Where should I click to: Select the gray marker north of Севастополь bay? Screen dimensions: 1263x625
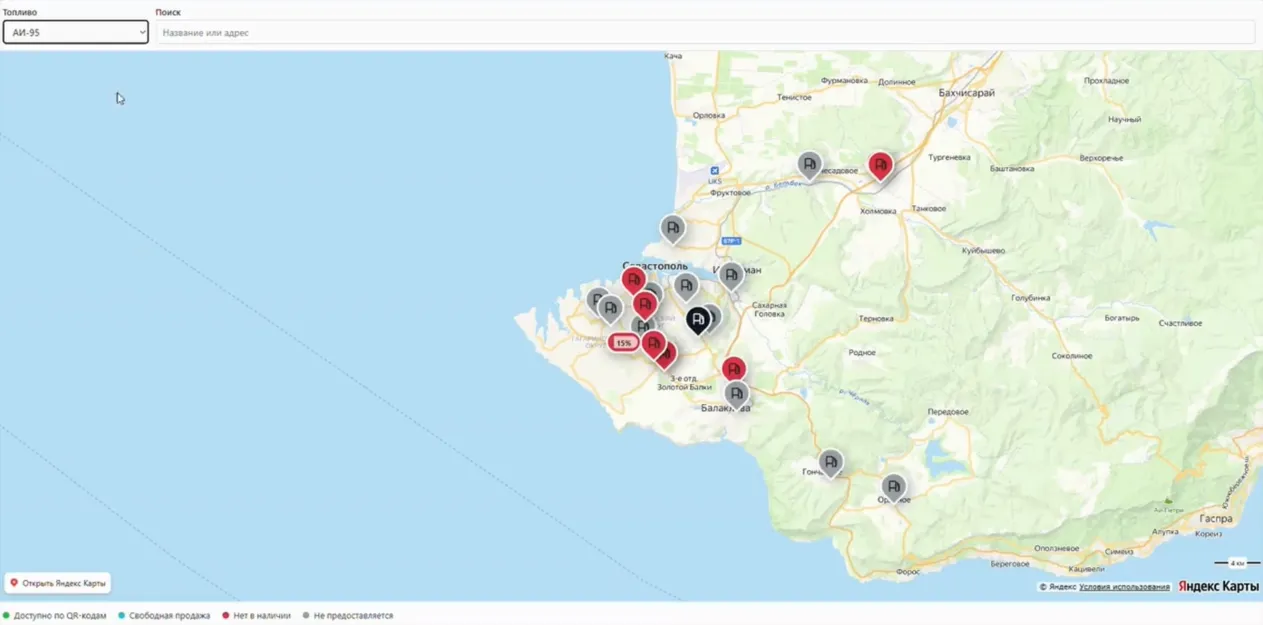[x=673, y=229]
